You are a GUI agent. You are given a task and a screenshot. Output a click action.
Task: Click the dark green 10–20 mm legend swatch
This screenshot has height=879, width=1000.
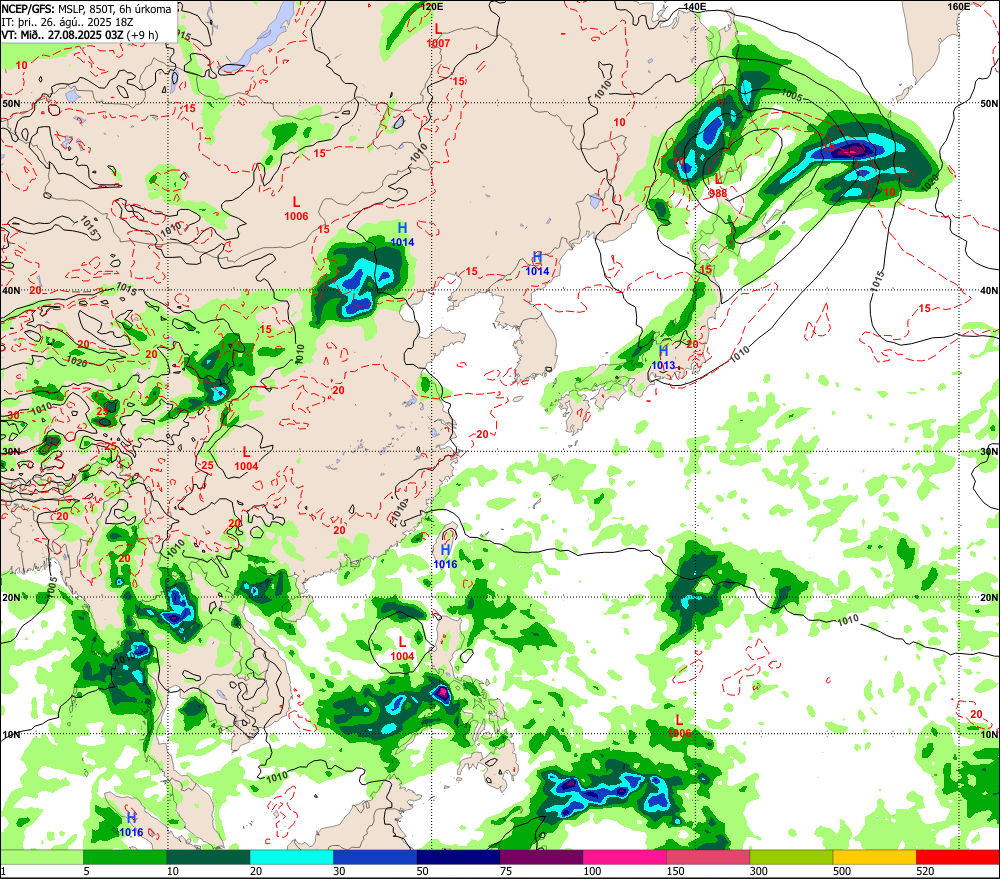(x=209, y=857)
